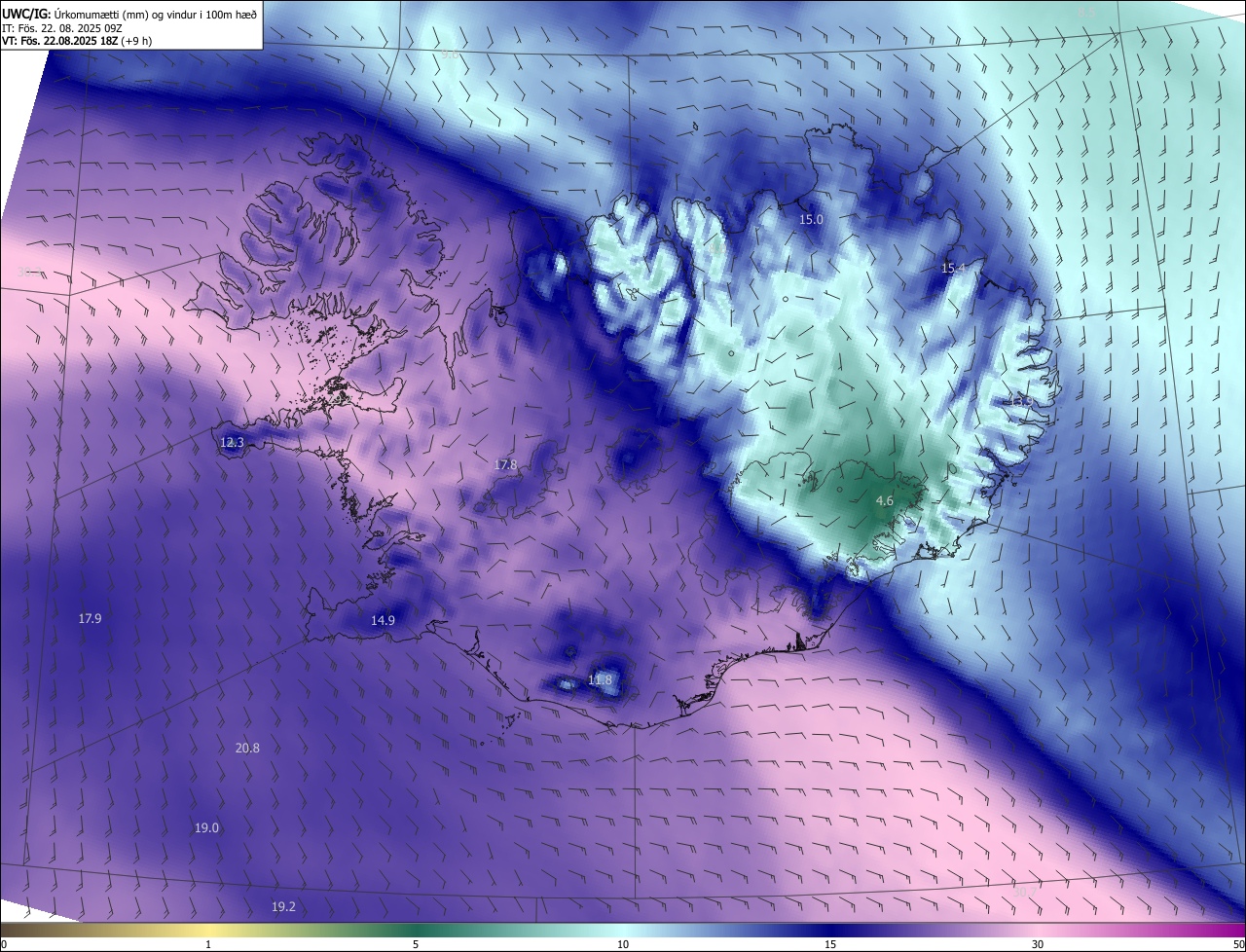Click the map title 'Úrkomumætti (mm) og vindur í 100m hæð'
The width and height of the screenshot is (1246, 952).
(x=156, y=13)
